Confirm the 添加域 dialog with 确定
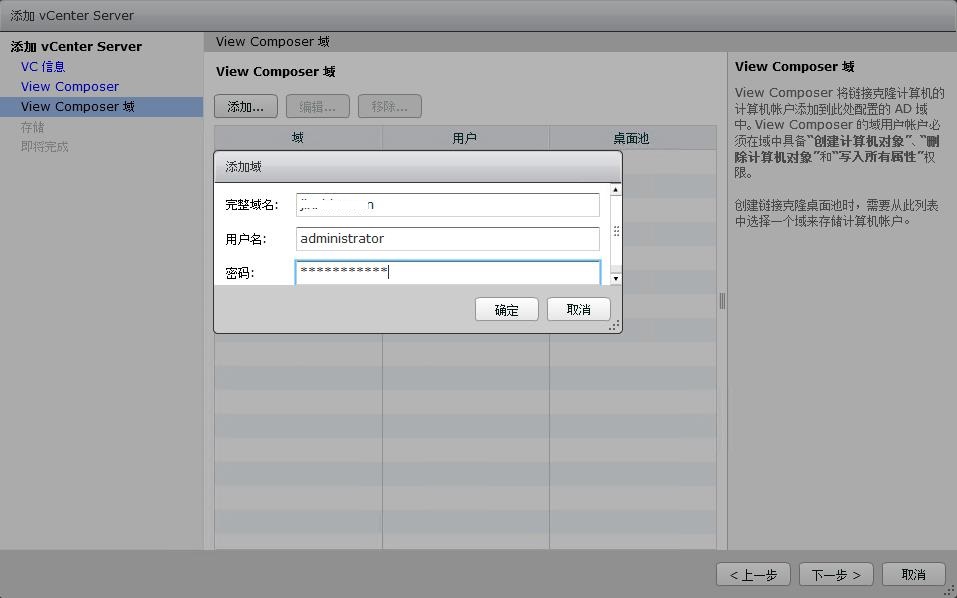 506,309
